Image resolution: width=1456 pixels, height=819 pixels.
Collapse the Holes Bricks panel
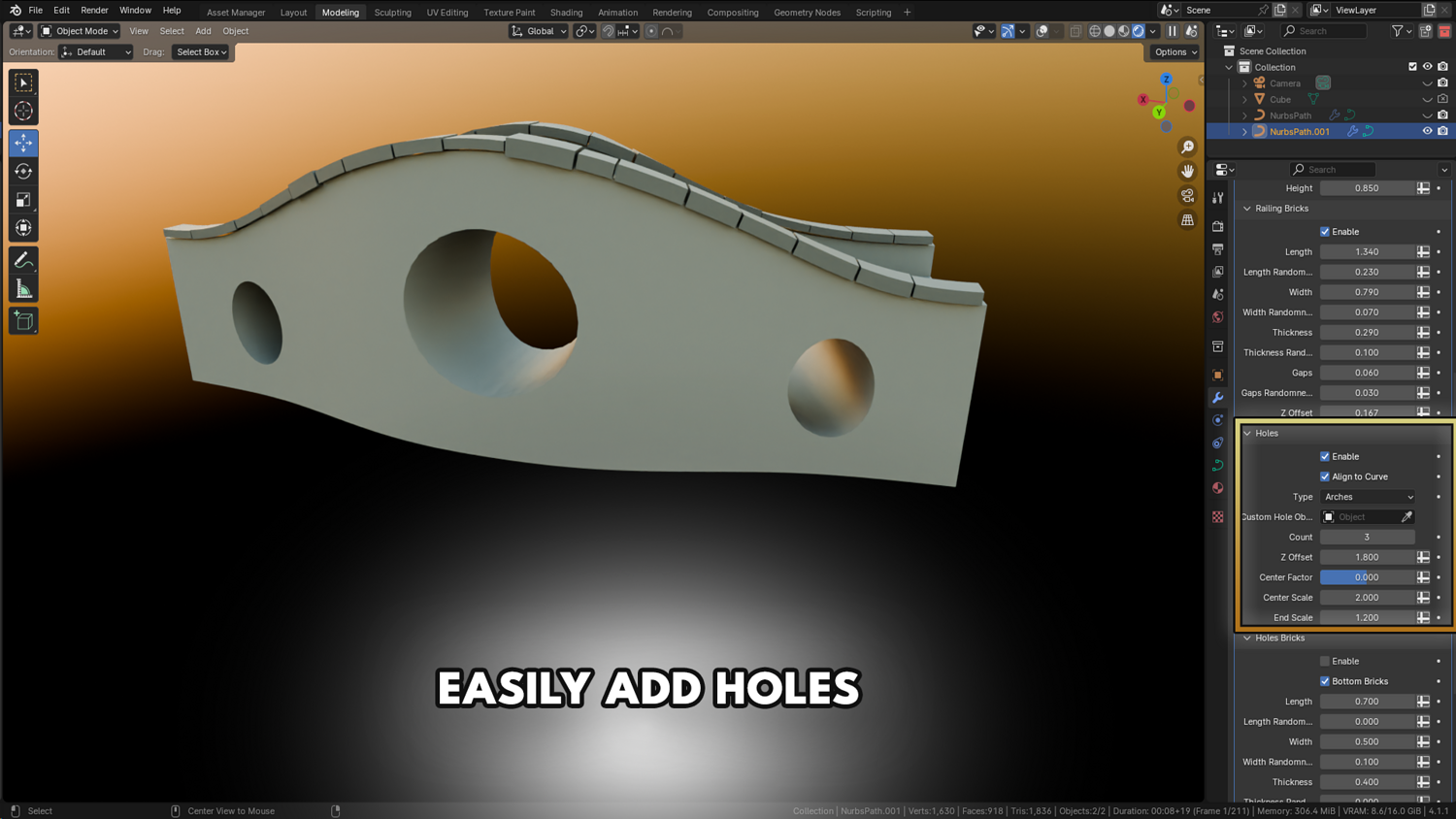click(x=1247, y=638)
